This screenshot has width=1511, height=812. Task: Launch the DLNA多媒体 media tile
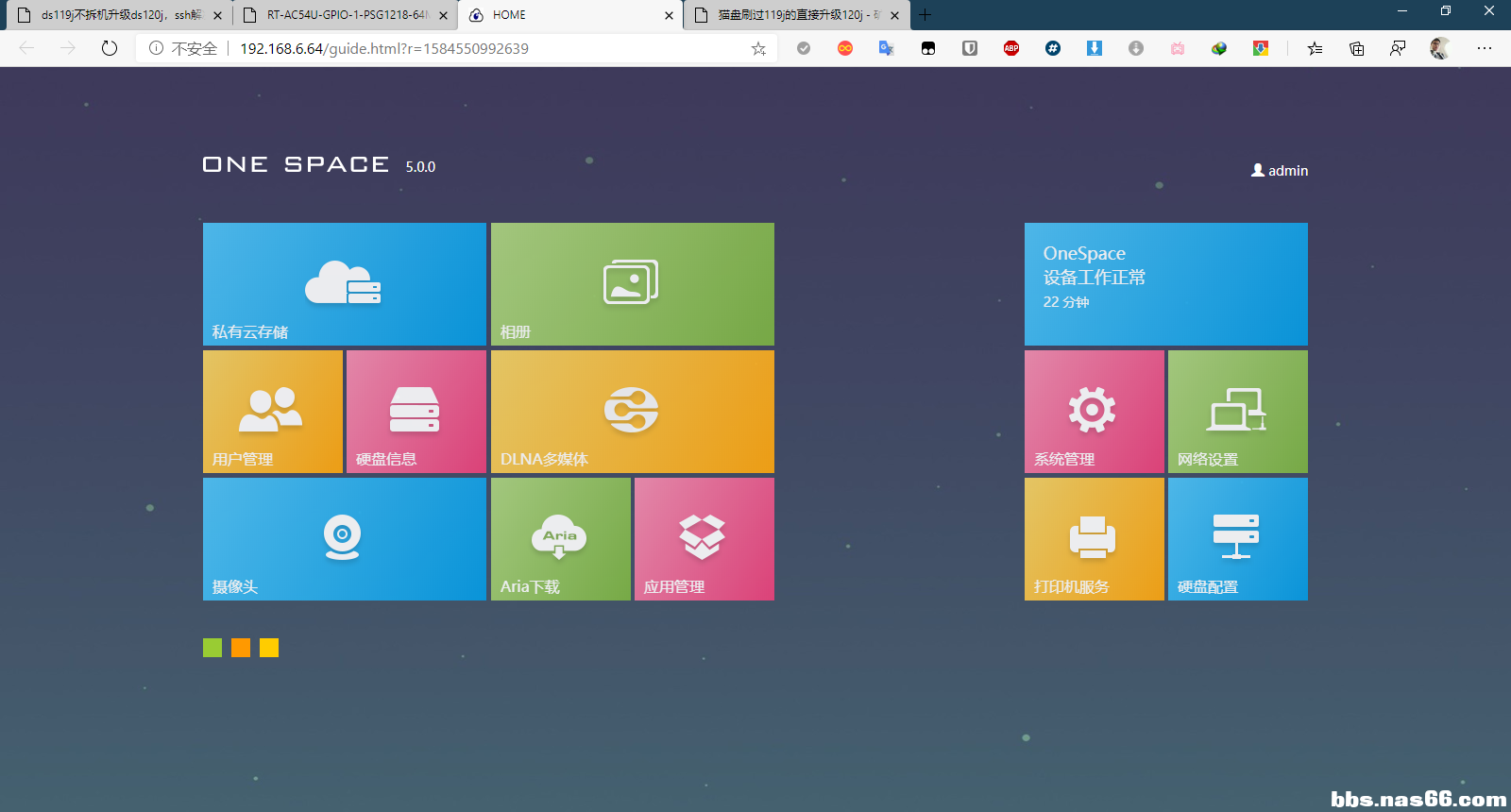[633, 412]
